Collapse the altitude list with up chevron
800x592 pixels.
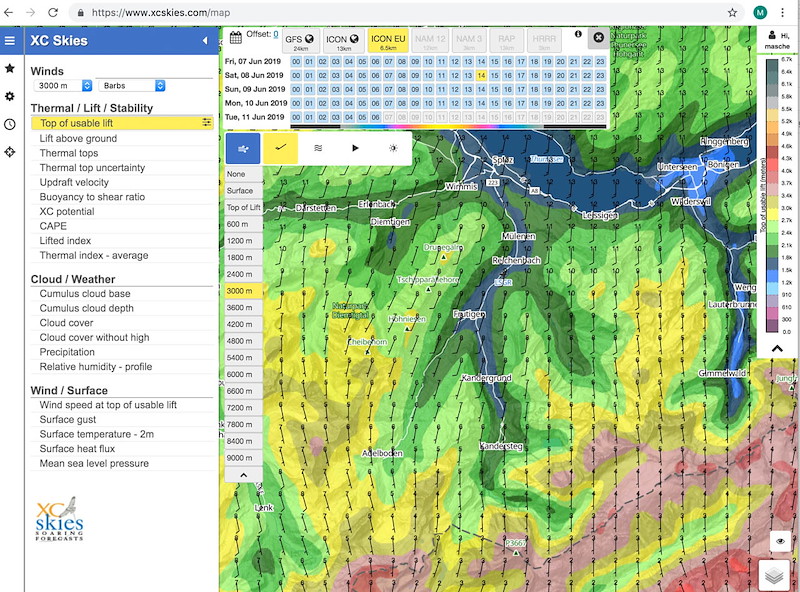click(x=243, y=475)
